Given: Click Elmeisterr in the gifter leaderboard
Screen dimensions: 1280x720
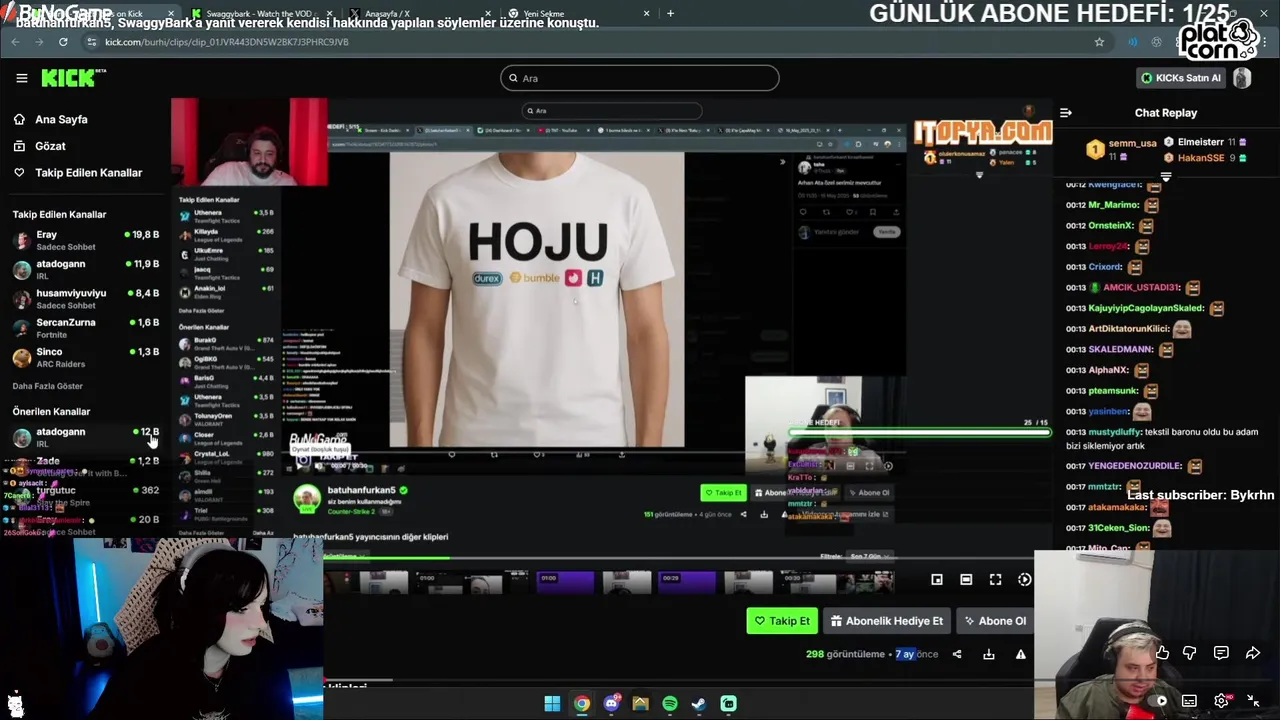Looking at the screenshot, I should pyautogui.click(x=1200, y=142).
